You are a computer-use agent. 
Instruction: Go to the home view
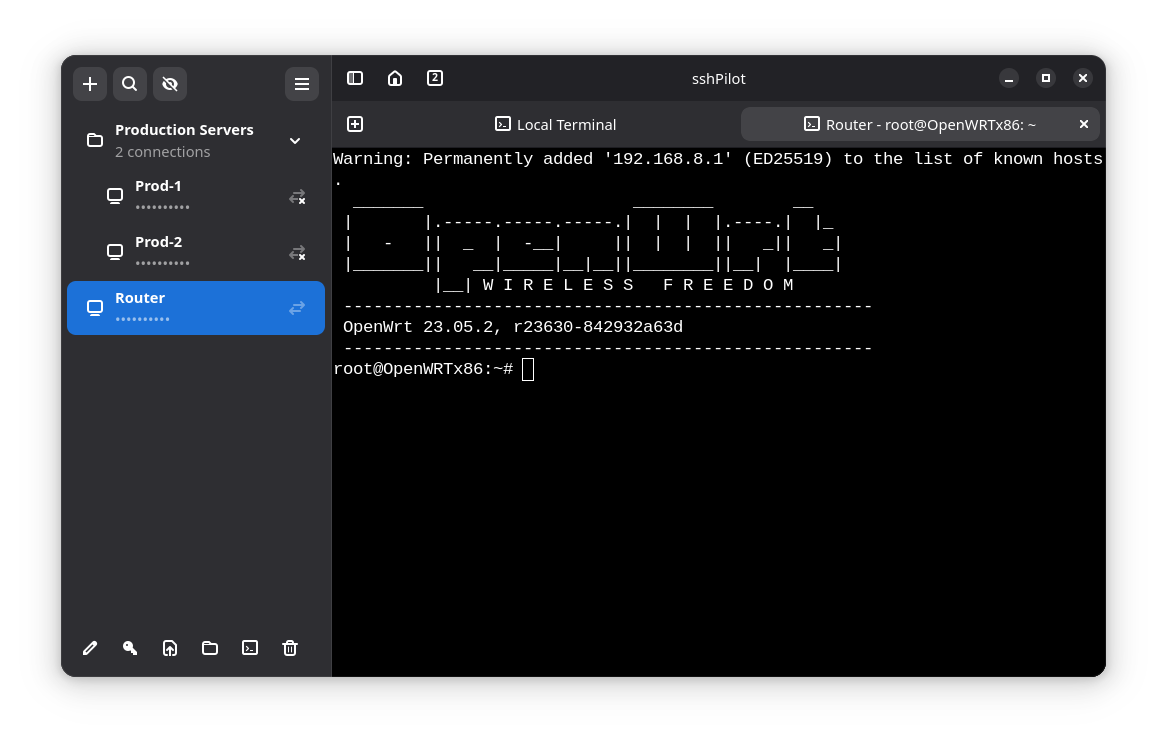[395, 78]
